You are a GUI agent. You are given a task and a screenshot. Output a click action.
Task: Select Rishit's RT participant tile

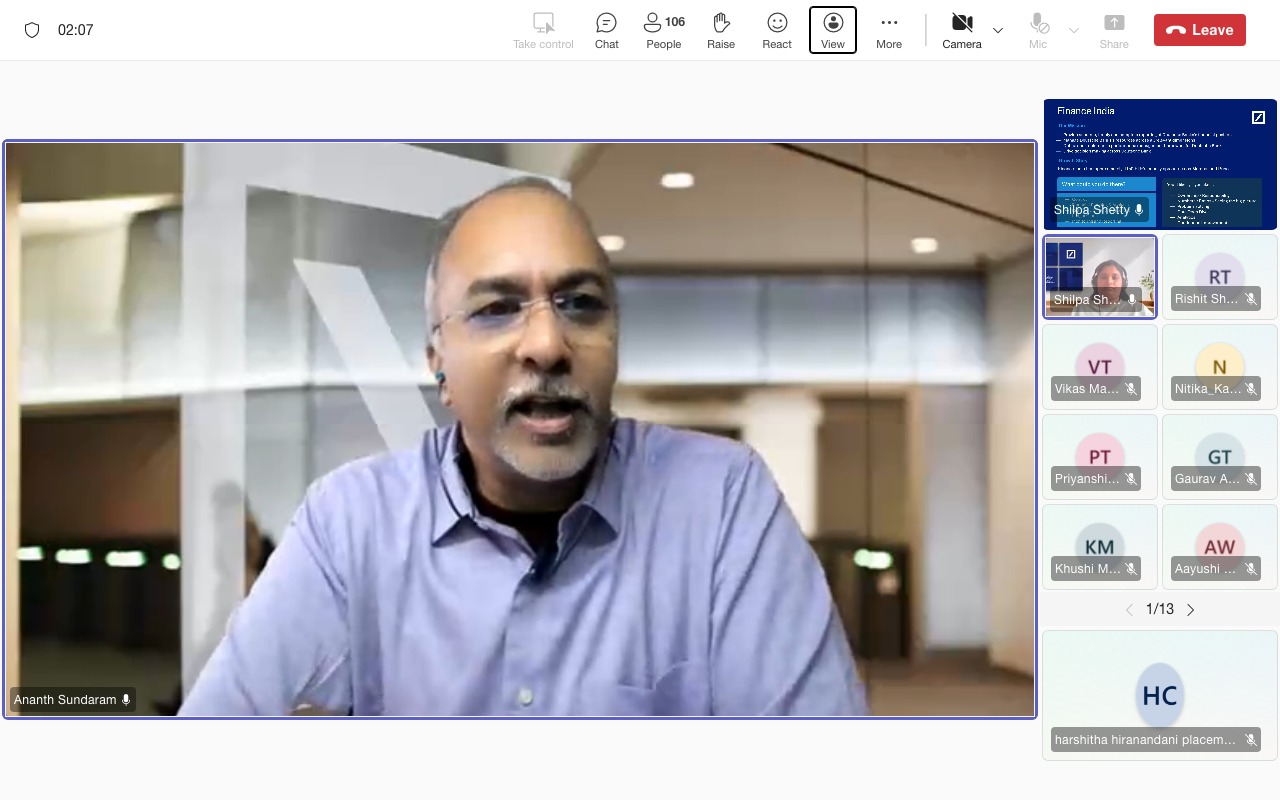(x=1219, y=277)
